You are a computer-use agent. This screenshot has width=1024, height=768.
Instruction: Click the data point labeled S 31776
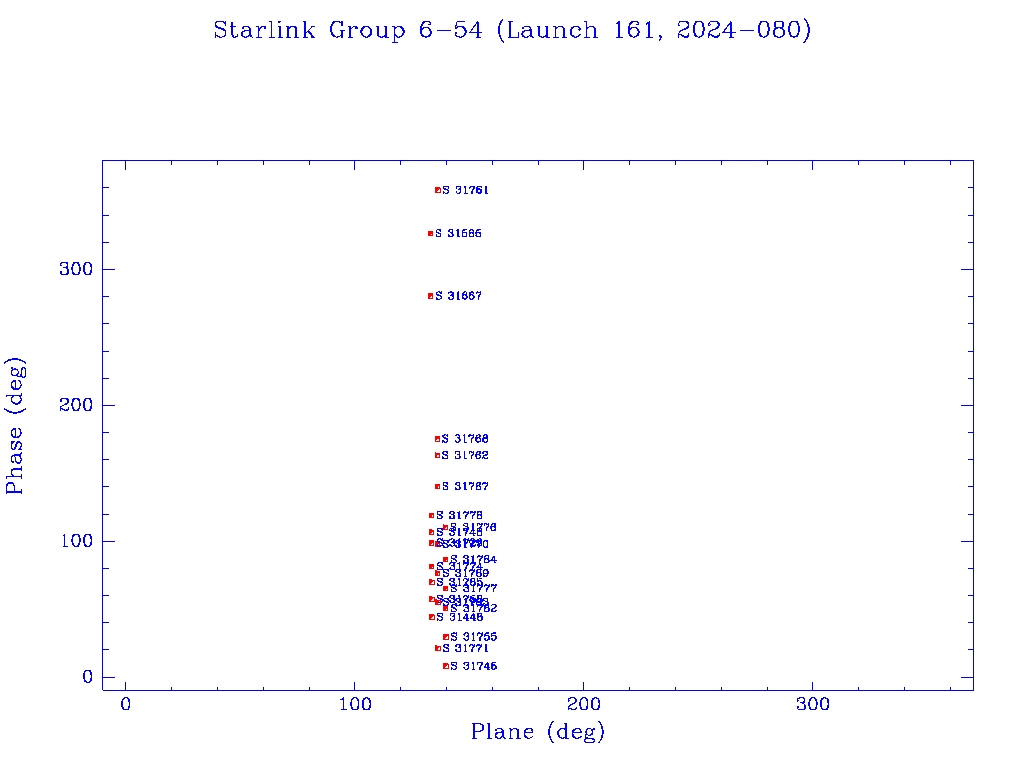point(445,527)
